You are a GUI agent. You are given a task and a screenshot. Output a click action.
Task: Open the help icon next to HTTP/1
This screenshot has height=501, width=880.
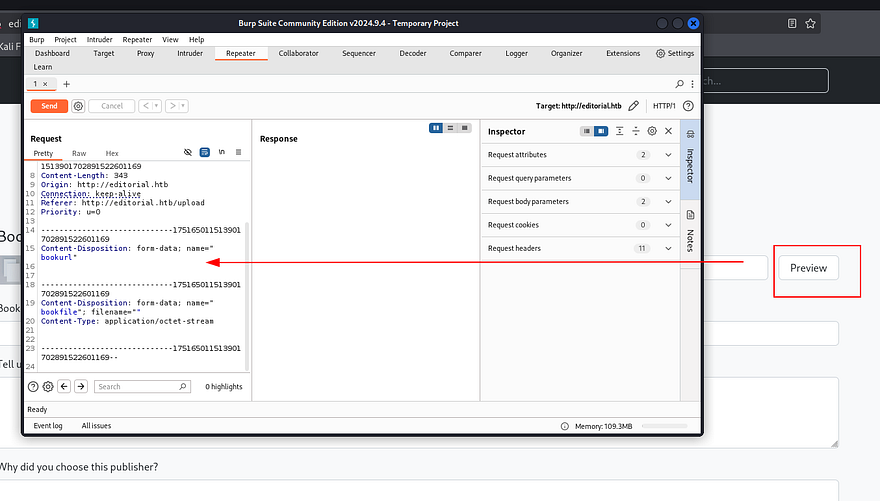tap(688, 106)
